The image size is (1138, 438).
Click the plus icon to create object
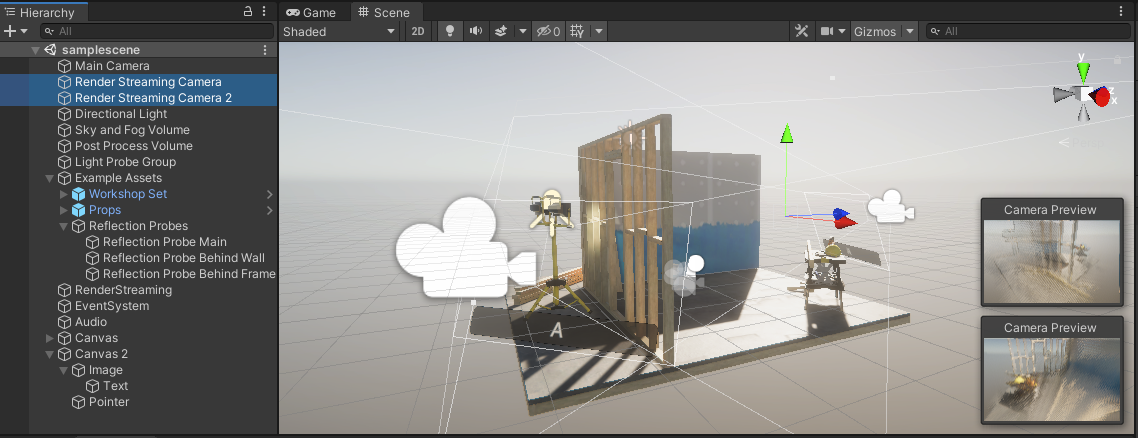[x=10, y=31]
